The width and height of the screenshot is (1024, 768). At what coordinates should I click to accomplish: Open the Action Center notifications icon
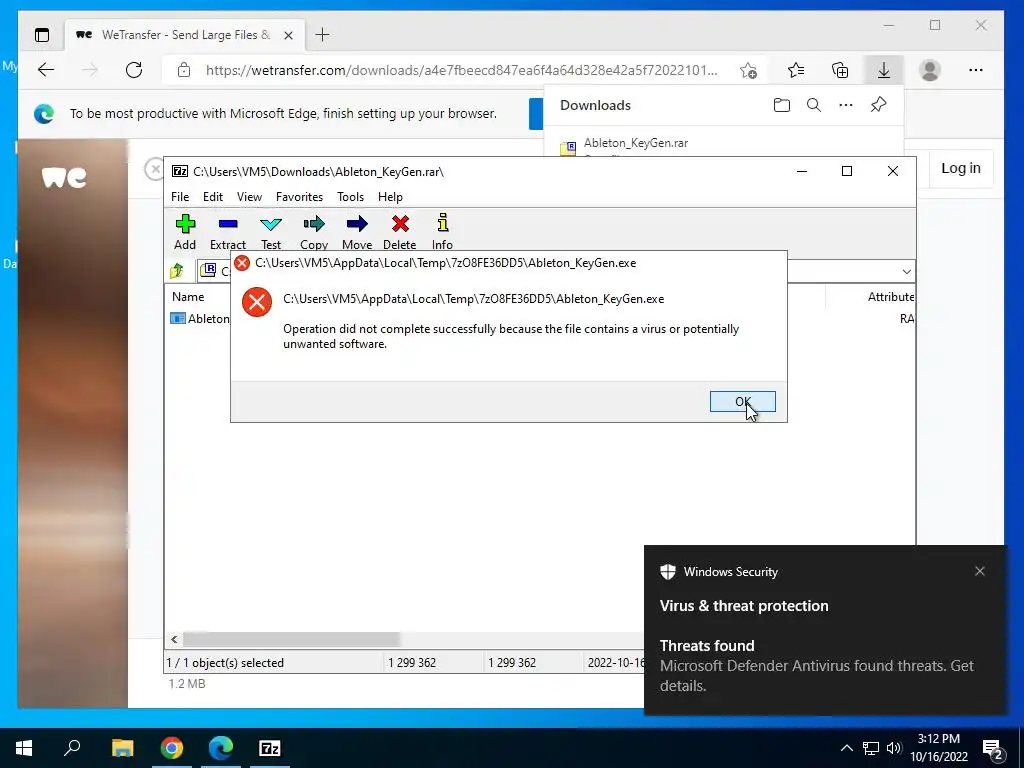[994, 749]
